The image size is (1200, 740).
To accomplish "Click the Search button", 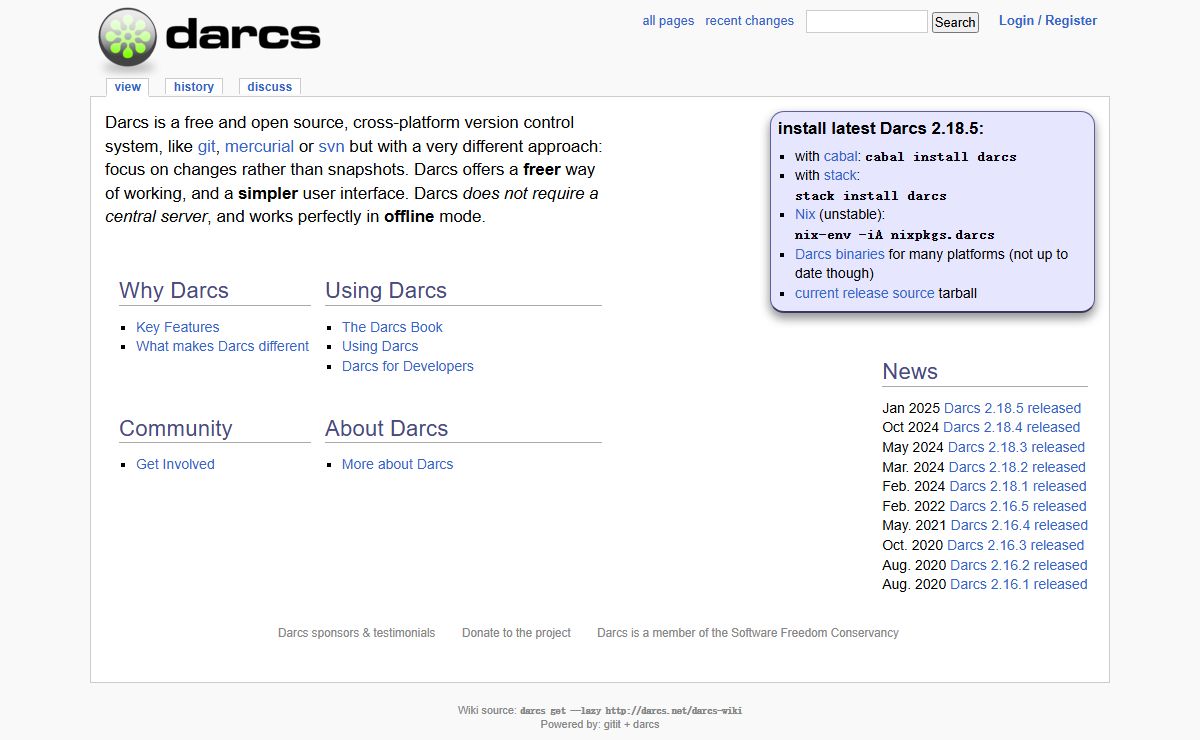I will (x=955, y=22).
